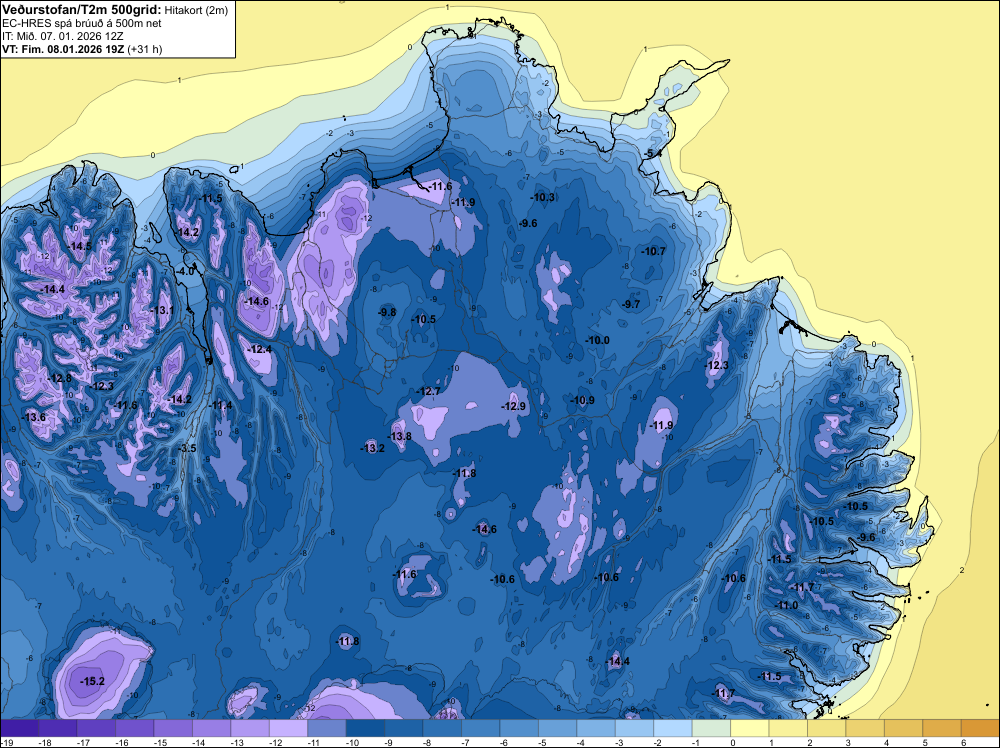Select the legend swatch between -6 and -5

pos(518,728)
